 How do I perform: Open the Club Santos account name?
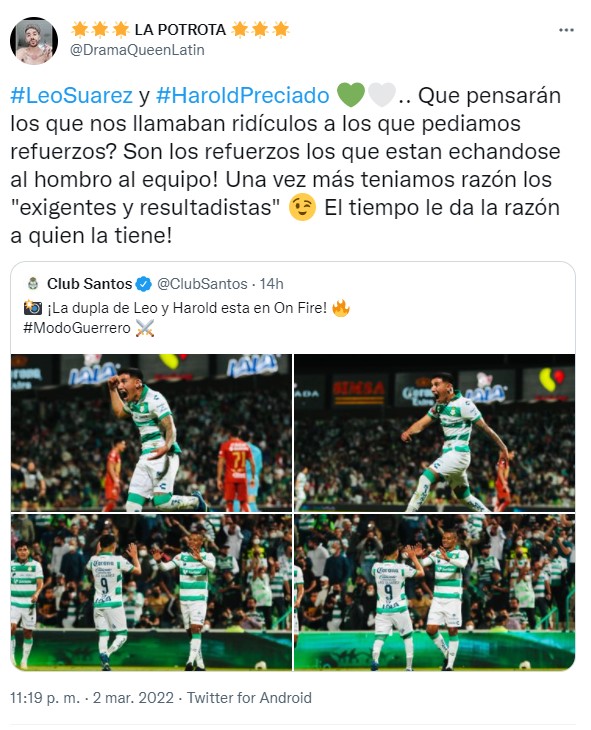click(89, 284)
